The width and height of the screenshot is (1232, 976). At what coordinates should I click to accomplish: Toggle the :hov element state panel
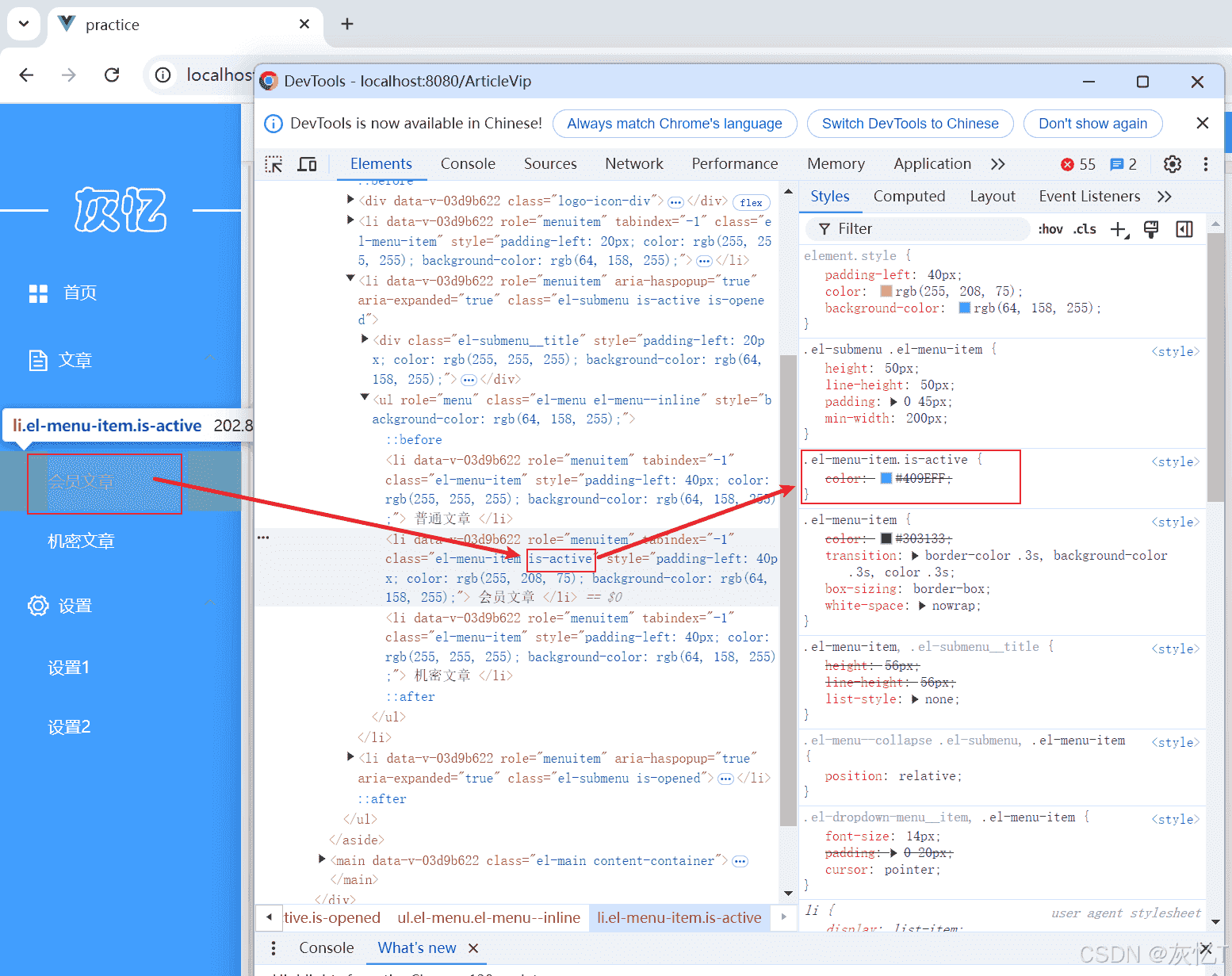(1050, 229)
